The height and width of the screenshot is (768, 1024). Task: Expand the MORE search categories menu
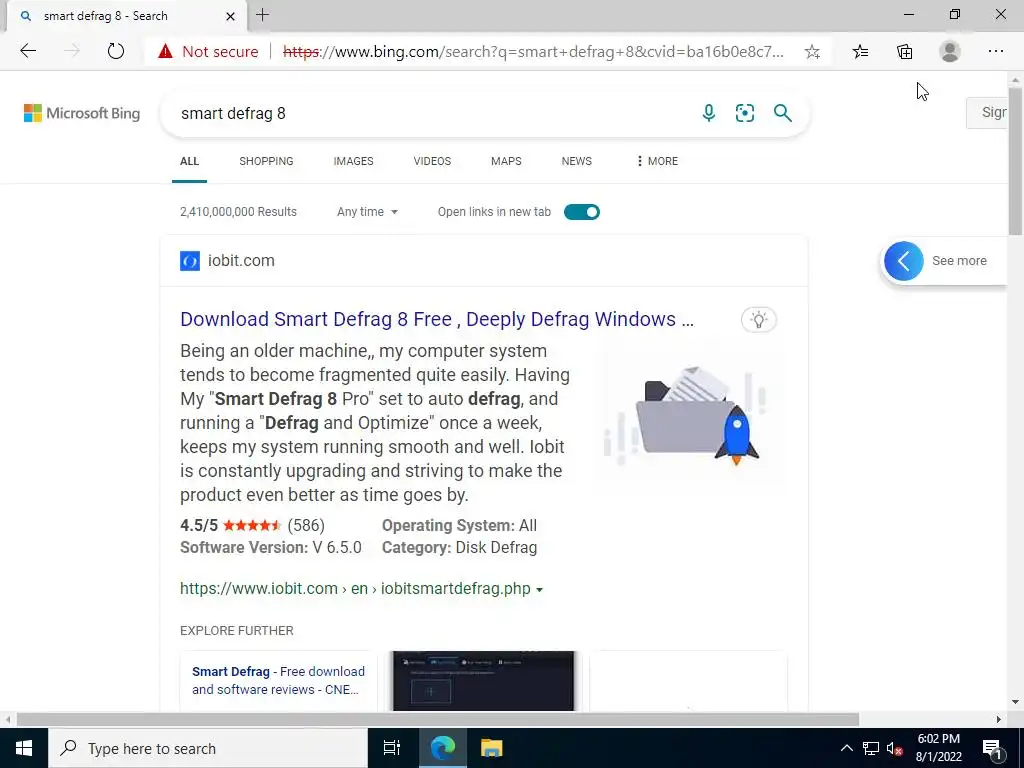[657, 161]
